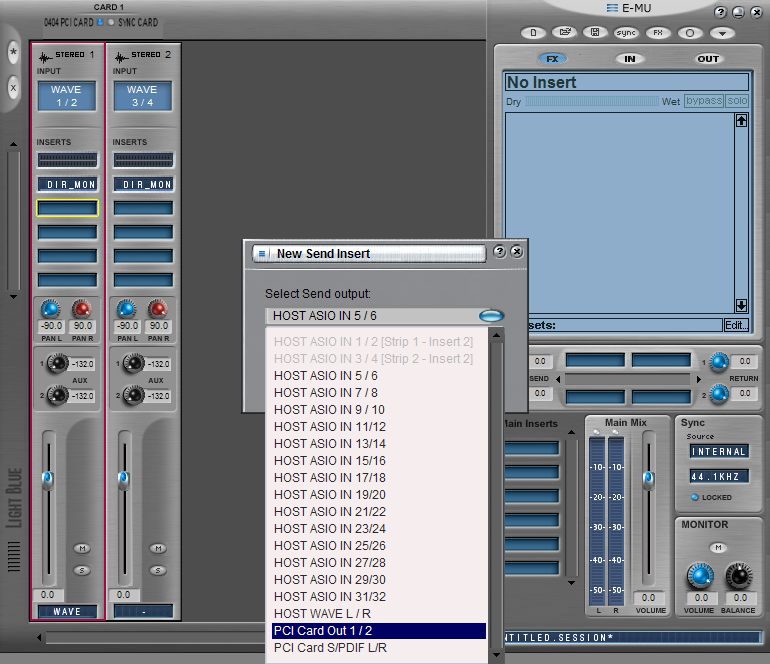Screen dimensions: 770x664
Task: Click the Main Mix volume fader
Action: [x=648, y=479]
